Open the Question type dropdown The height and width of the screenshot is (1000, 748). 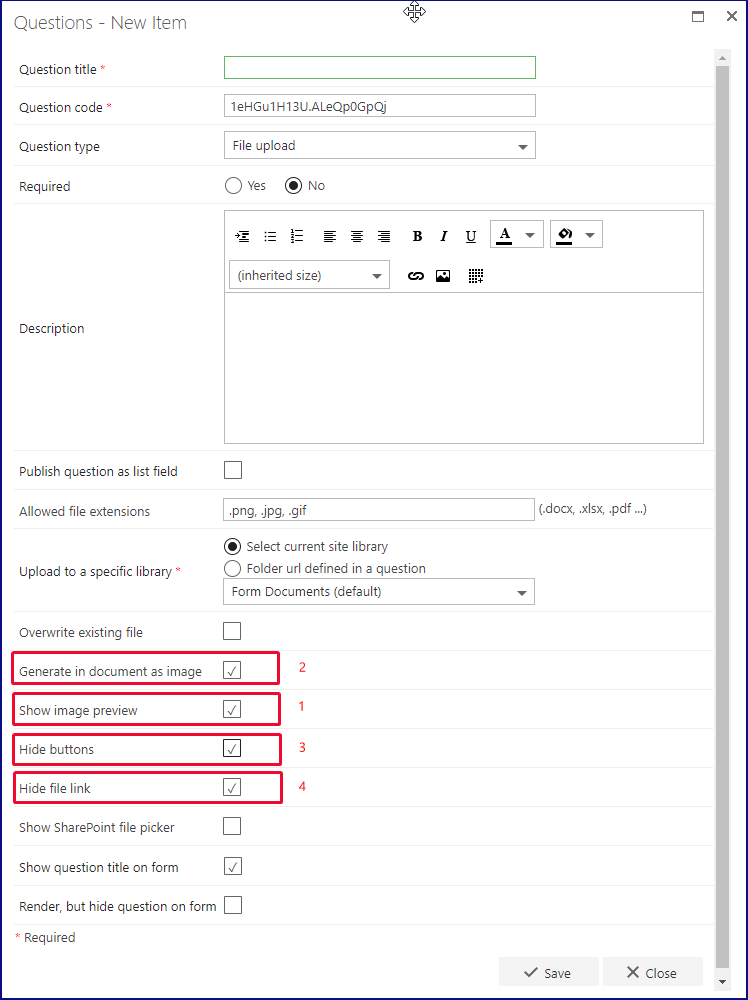(x=379, y=145)
